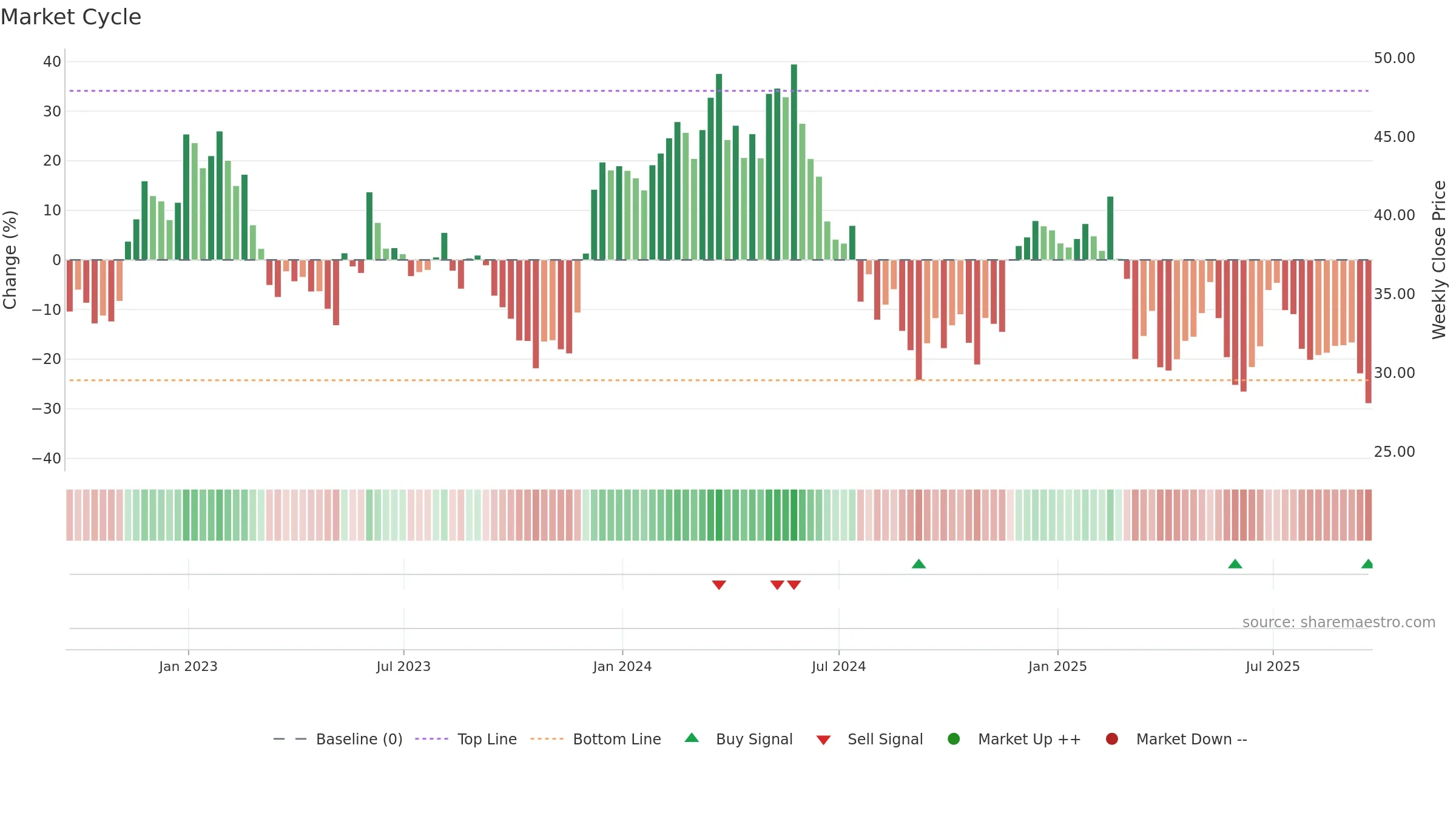Select the buy signal marker after Jul 2024
The height and width of the screenshot is (819, 1456).
[918, 564]
